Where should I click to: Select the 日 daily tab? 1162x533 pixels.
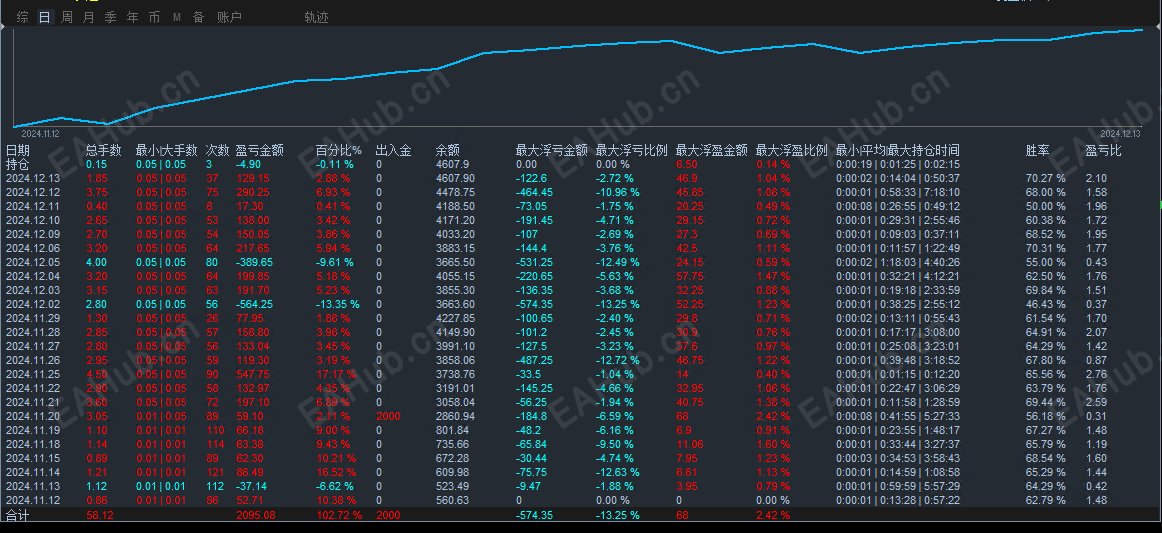[x=45, y=17]
